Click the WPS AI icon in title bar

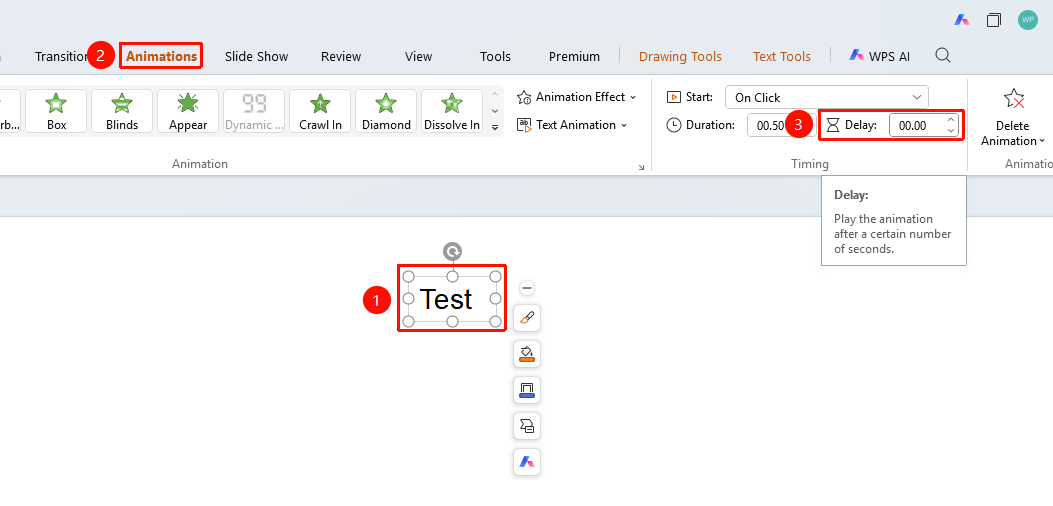[962, 19]
